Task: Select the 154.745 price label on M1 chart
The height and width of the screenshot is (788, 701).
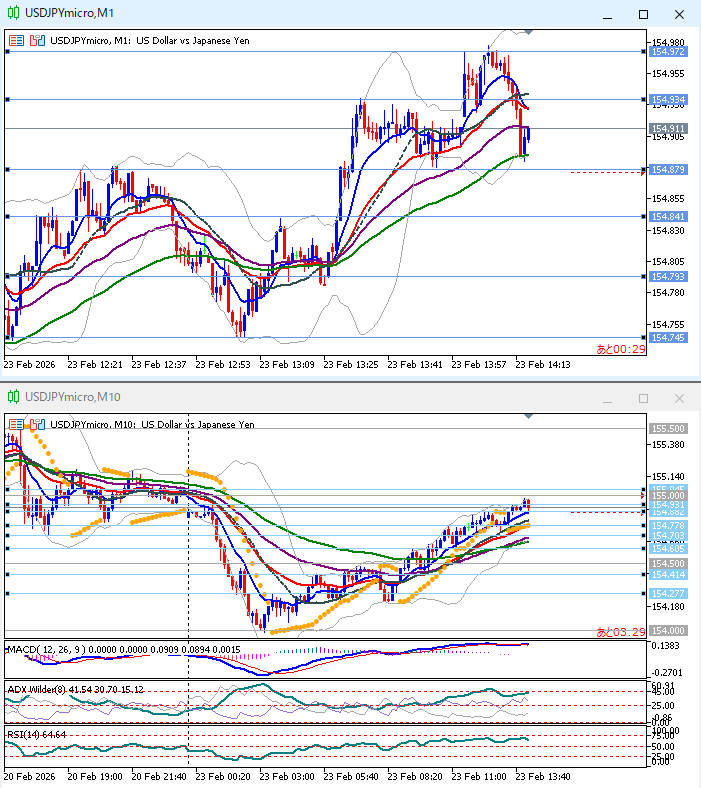Action: [x=668, y=338]
